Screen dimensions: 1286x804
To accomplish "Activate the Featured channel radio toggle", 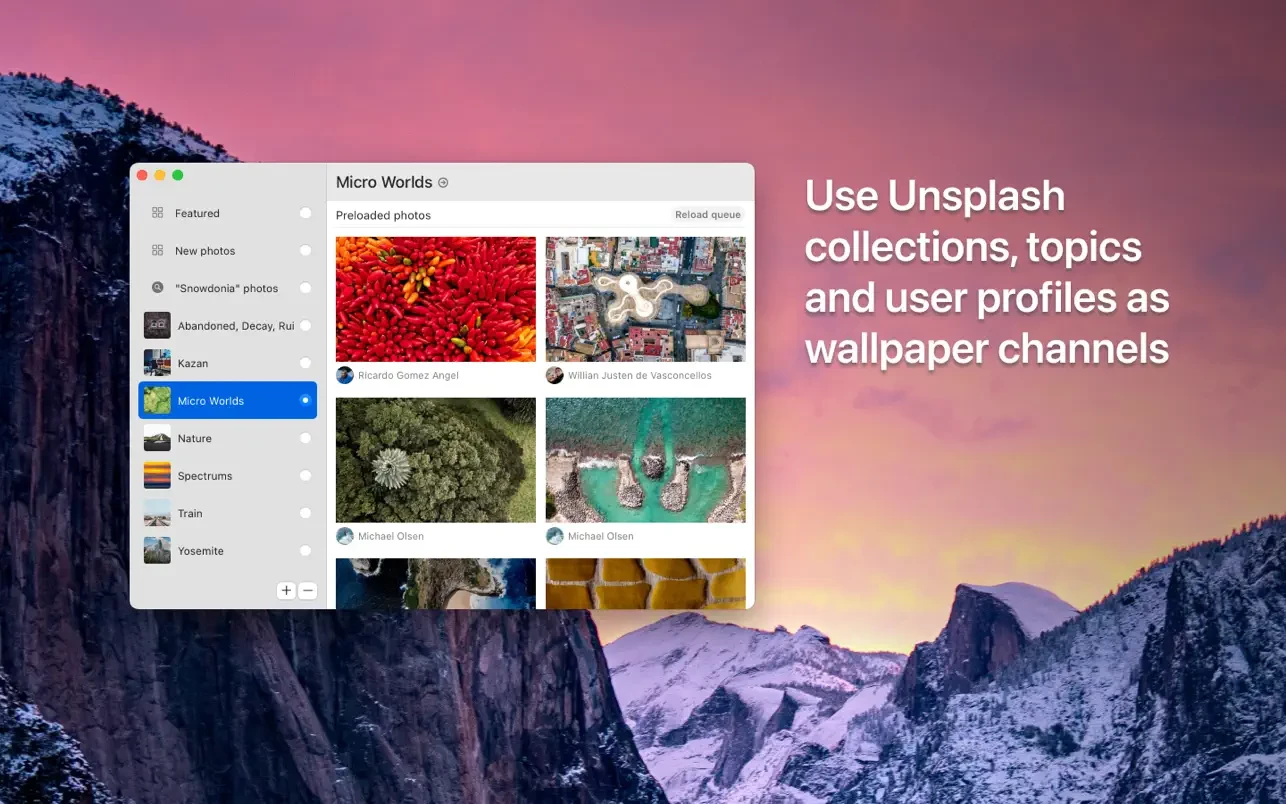I will click(x=305, y=213).
